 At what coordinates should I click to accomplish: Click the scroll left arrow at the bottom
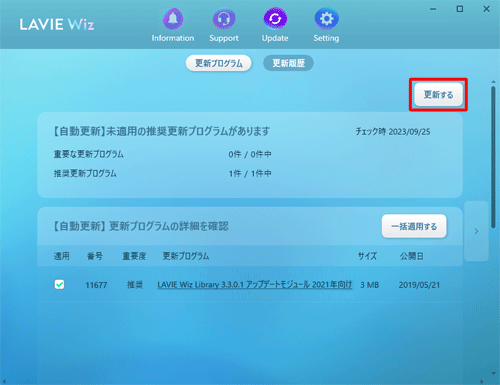(x=4, y=381)
